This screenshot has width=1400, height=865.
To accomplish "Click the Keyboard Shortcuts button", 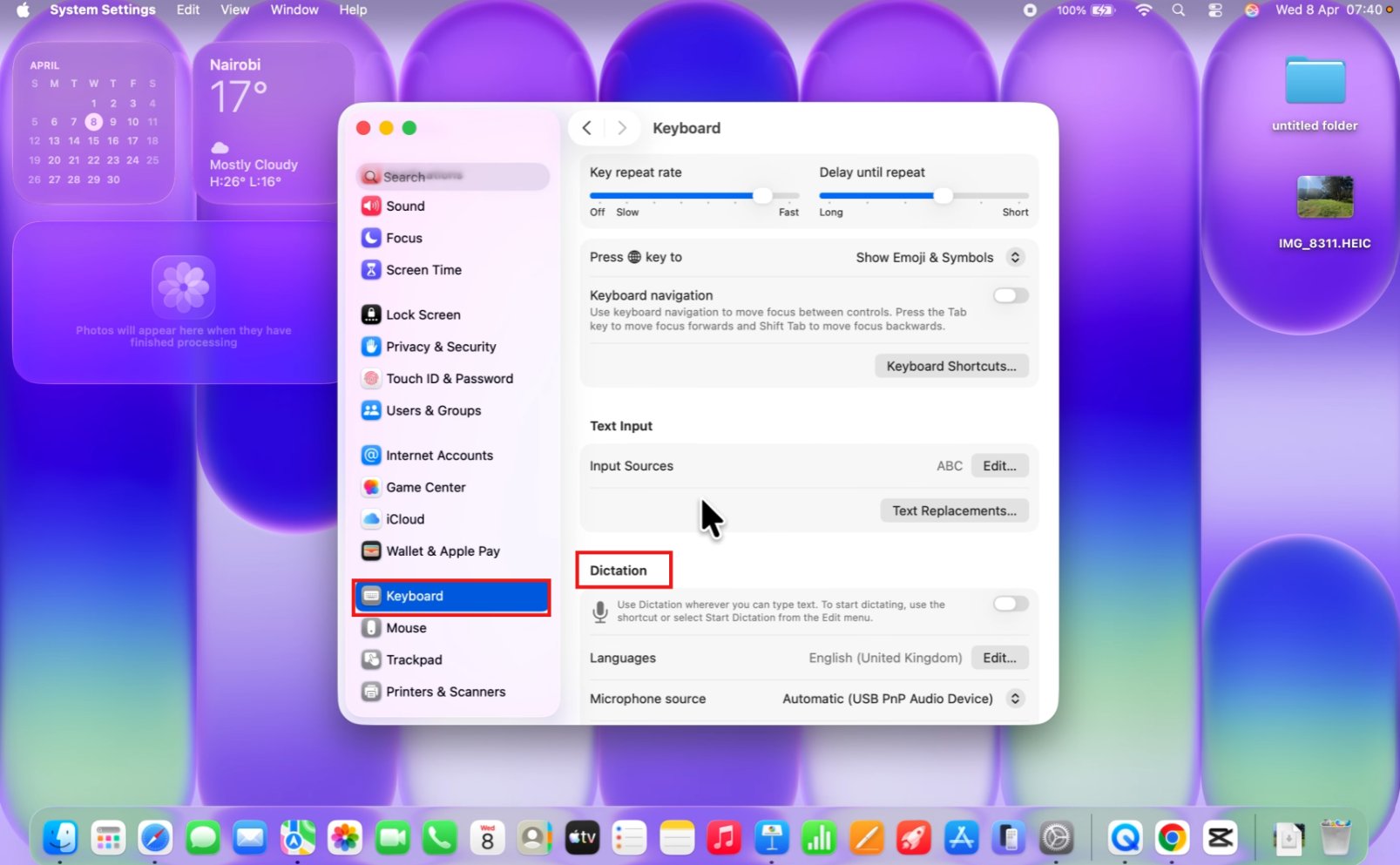I will pyautogui.click(x=951, y=367).
